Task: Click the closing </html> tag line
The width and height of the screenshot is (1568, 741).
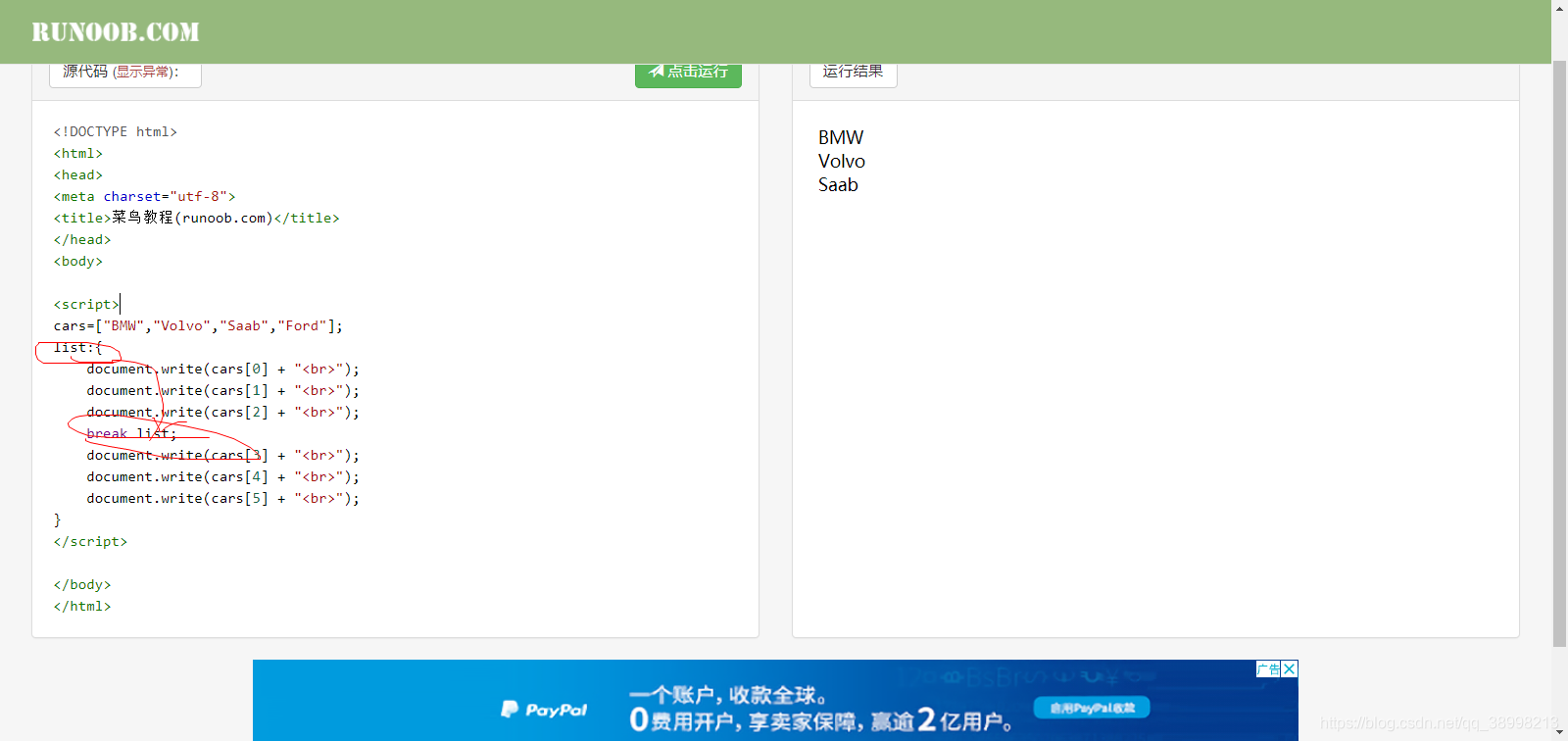Action: click(x=82, y=606)
